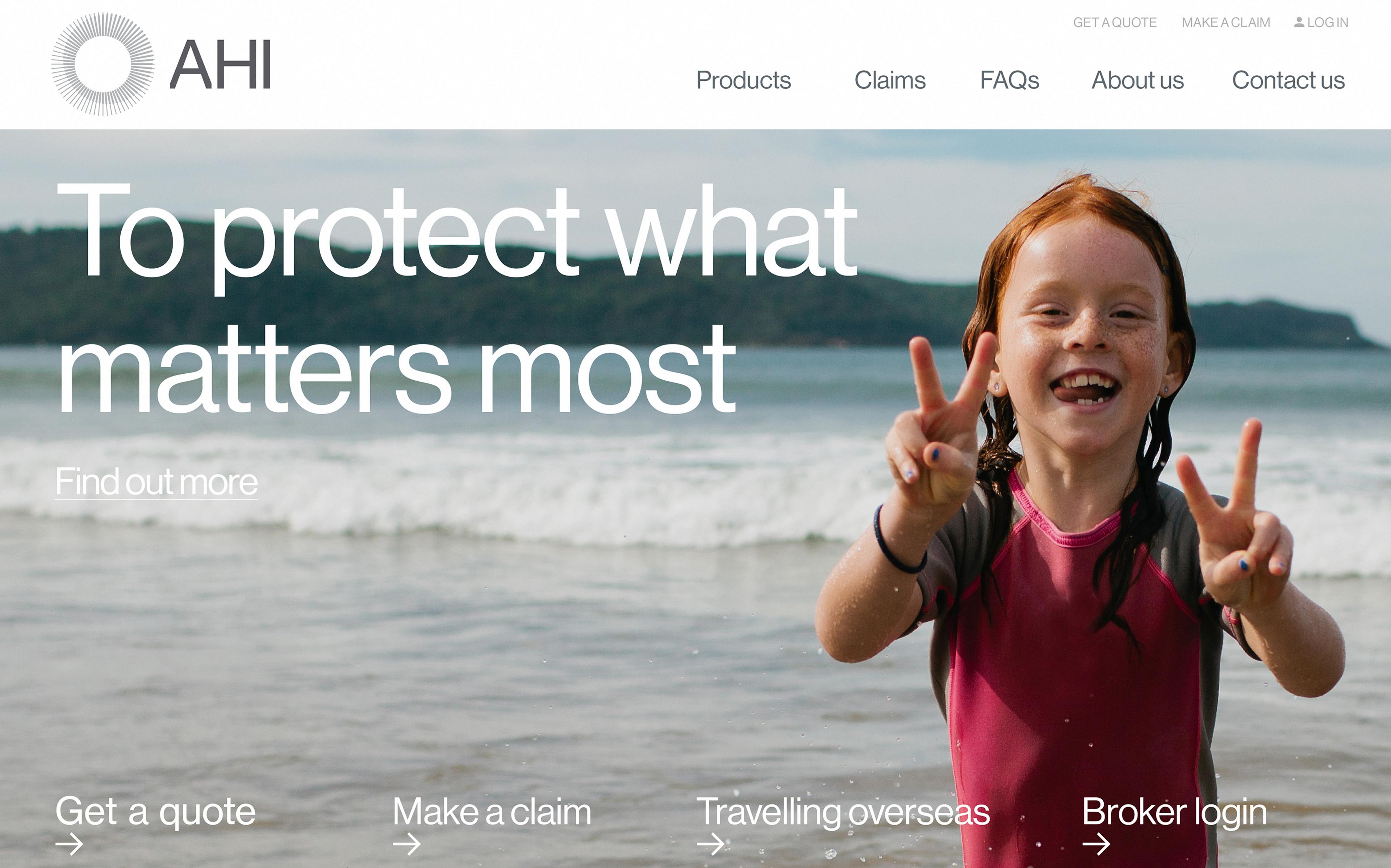Click the LOG IN link
Viewport: 1391px width, 868px height.
pyautogui.click(x=1327, y=22)
